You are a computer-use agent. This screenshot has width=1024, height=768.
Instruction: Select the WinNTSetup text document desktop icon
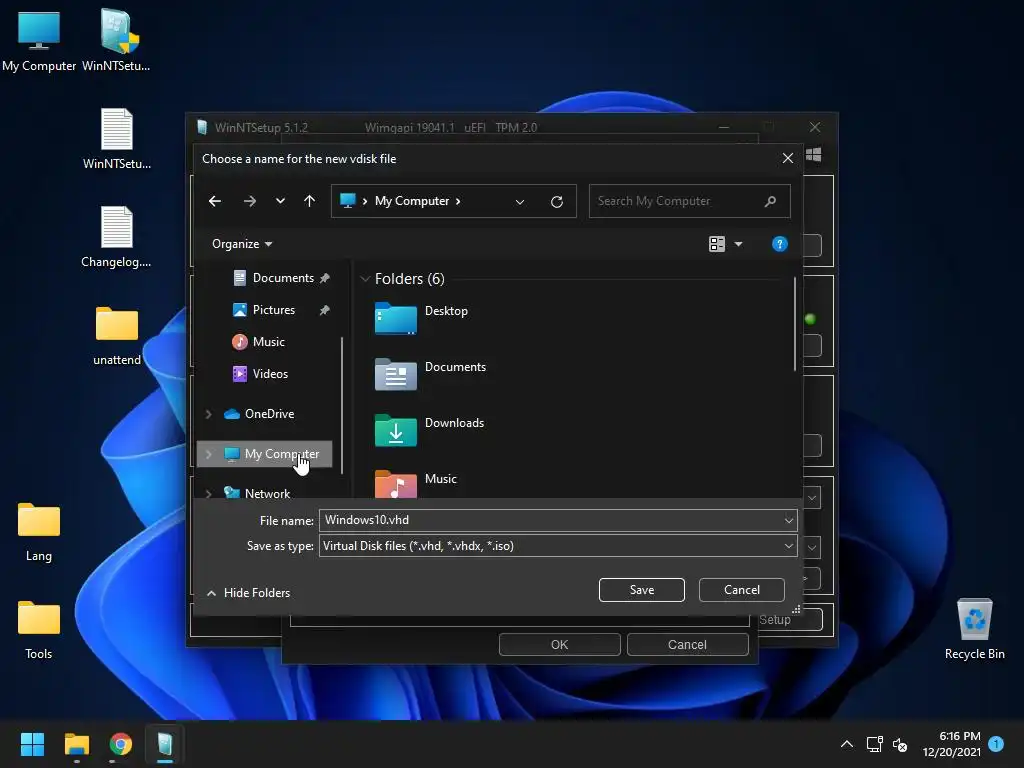[x=117, y=138]
